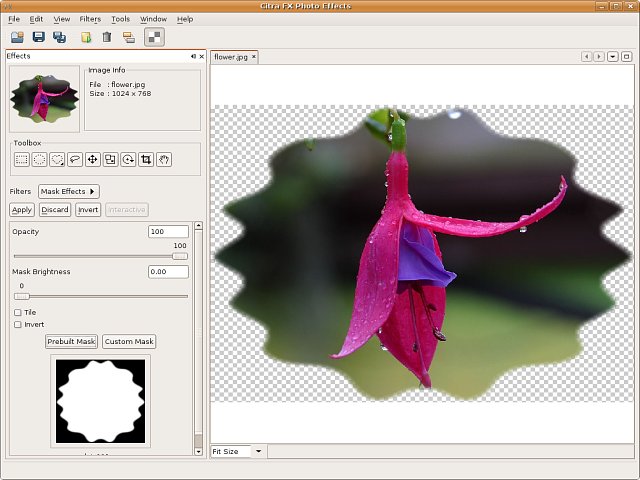Click the trash can toolbar icon
The image size is (640, 480).
pyautogui.click(x=106, y=38)
